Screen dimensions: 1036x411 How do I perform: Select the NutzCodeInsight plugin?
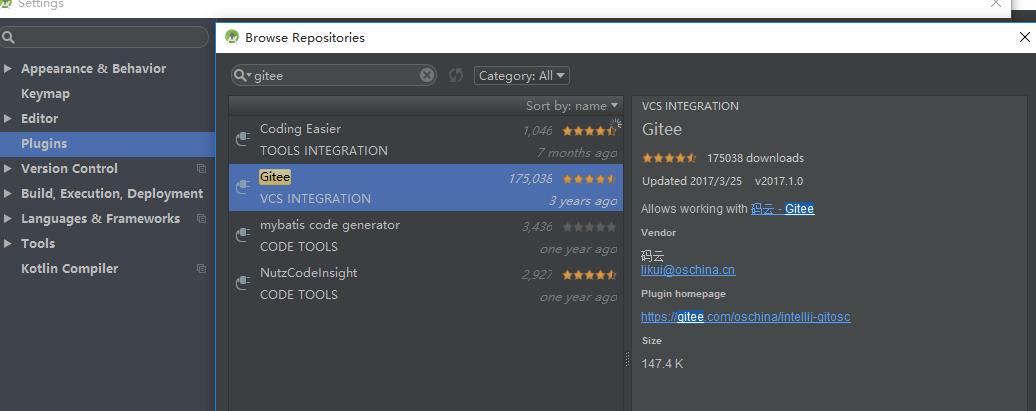426,283
